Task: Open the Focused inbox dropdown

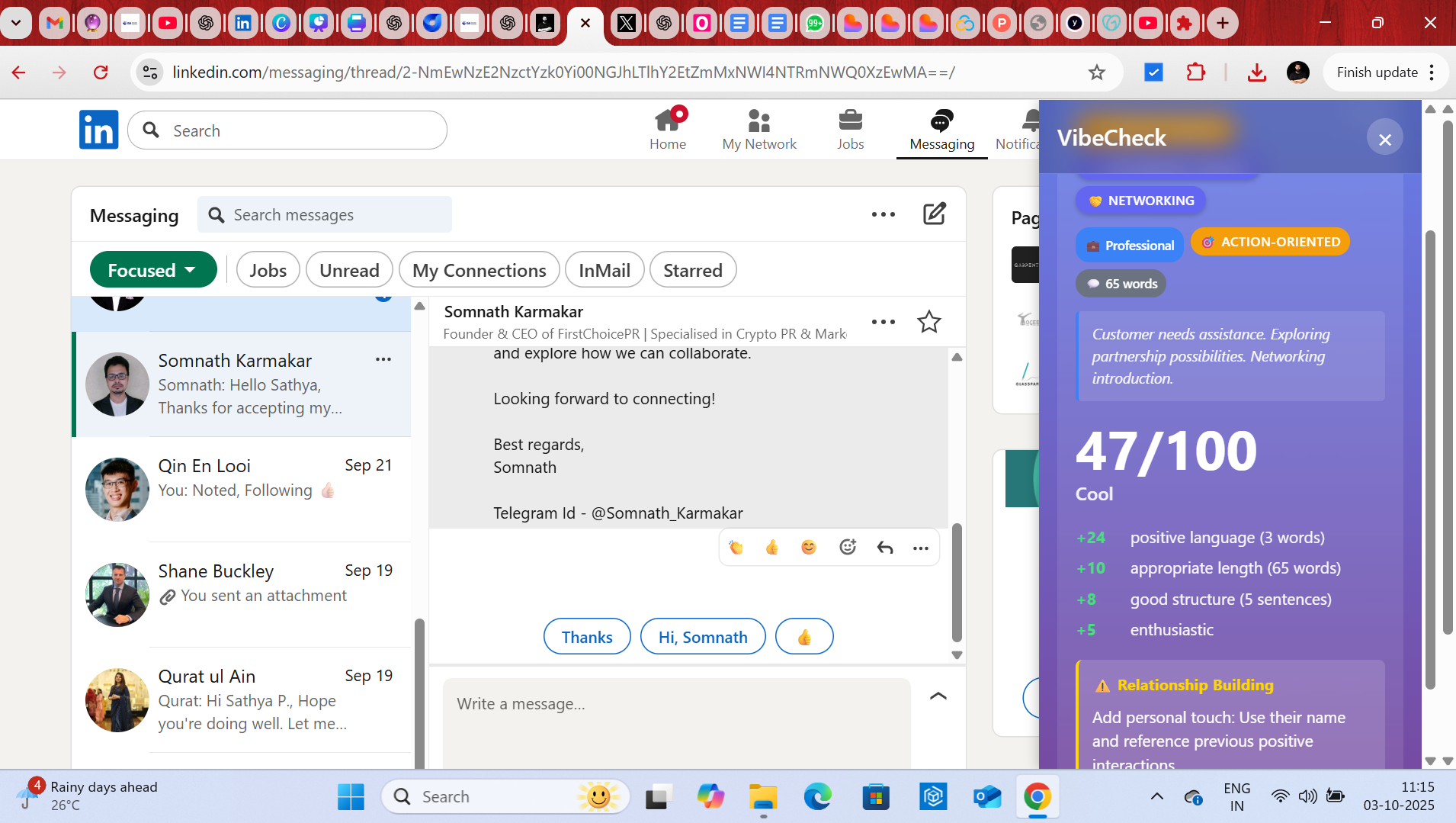Action: [x=152, y=269]
